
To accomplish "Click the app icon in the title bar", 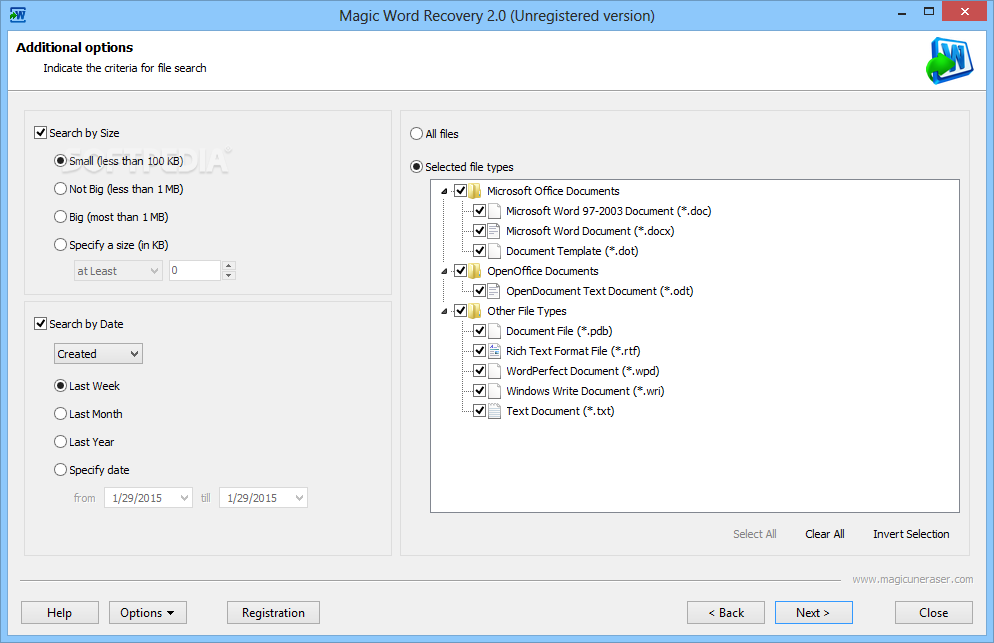I will coord(18,15).
